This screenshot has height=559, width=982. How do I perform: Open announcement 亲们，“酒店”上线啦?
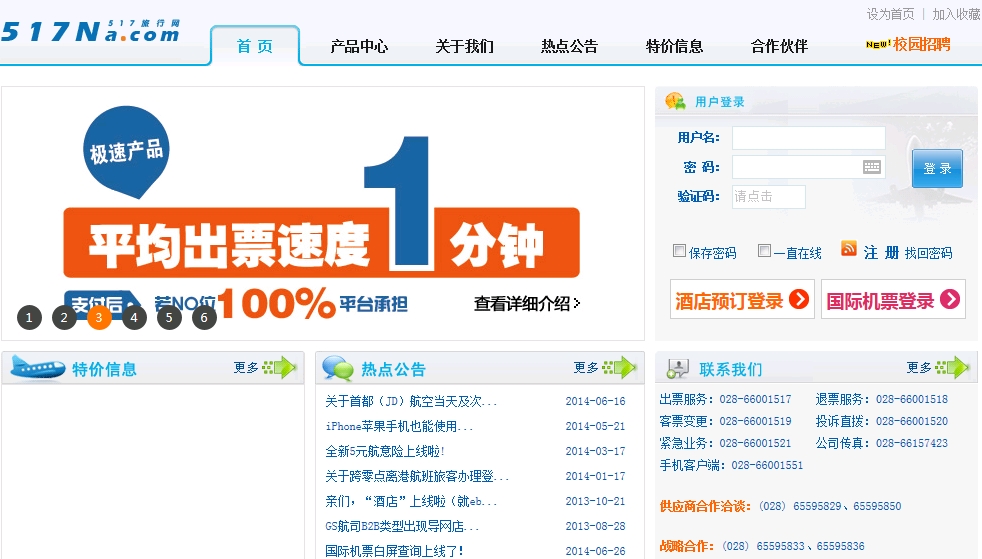411,501
